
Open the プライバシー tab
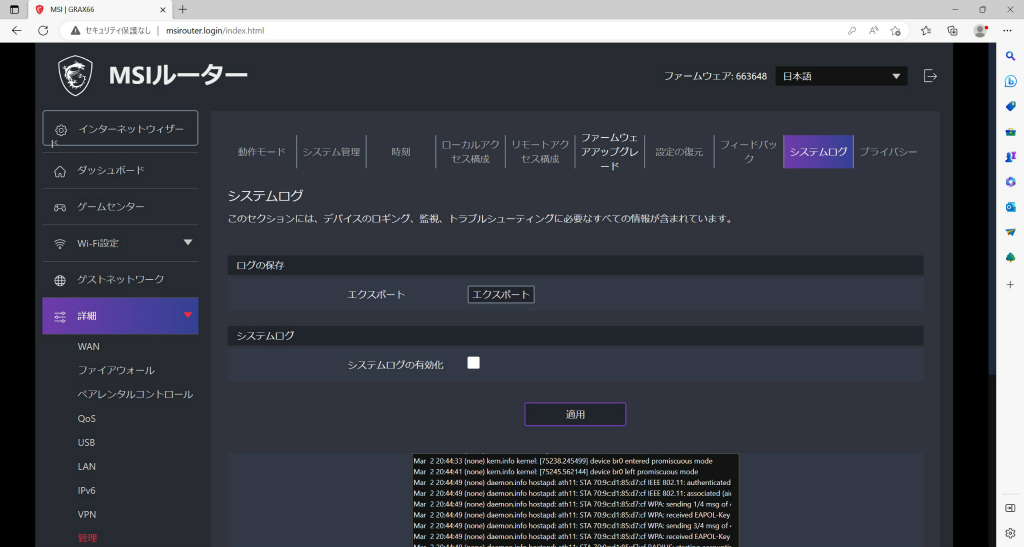[x=888, y=151]
